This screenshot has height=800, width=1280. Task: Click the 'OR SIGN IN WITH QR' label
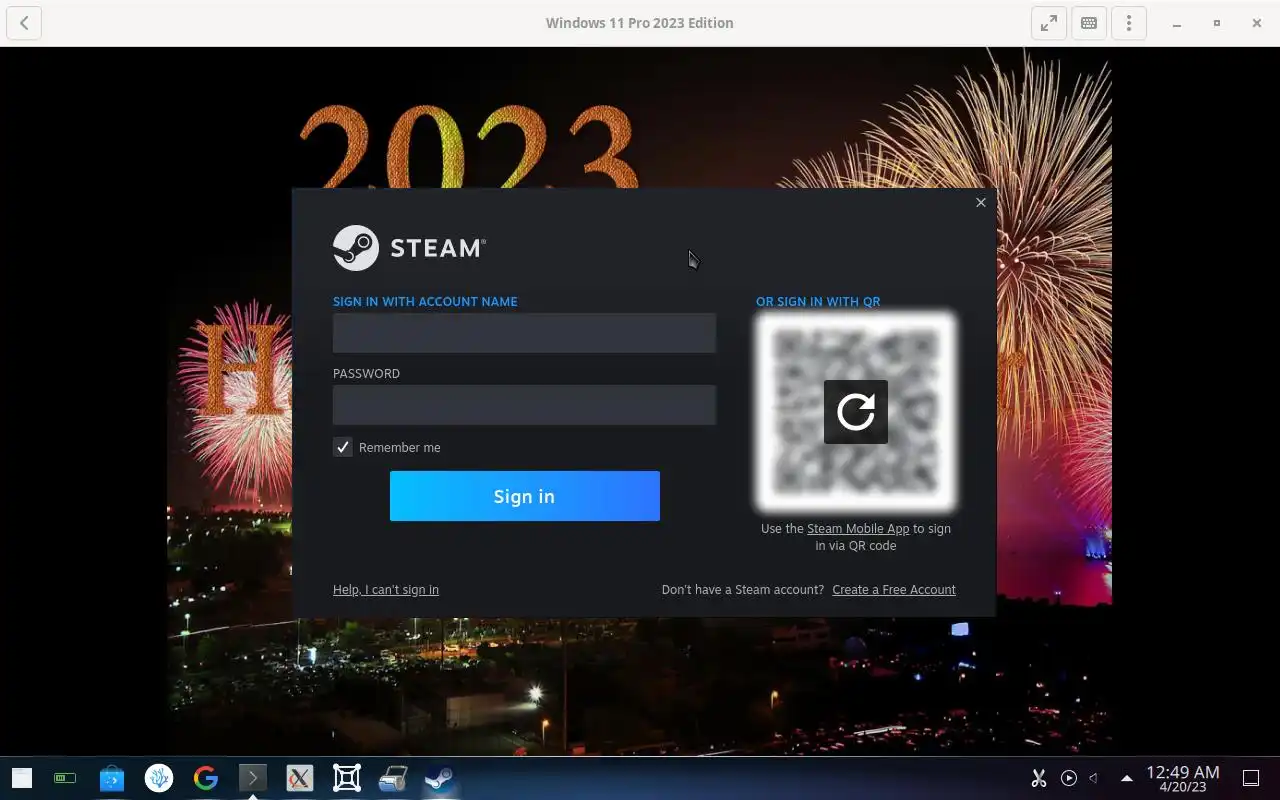point(818,301)
